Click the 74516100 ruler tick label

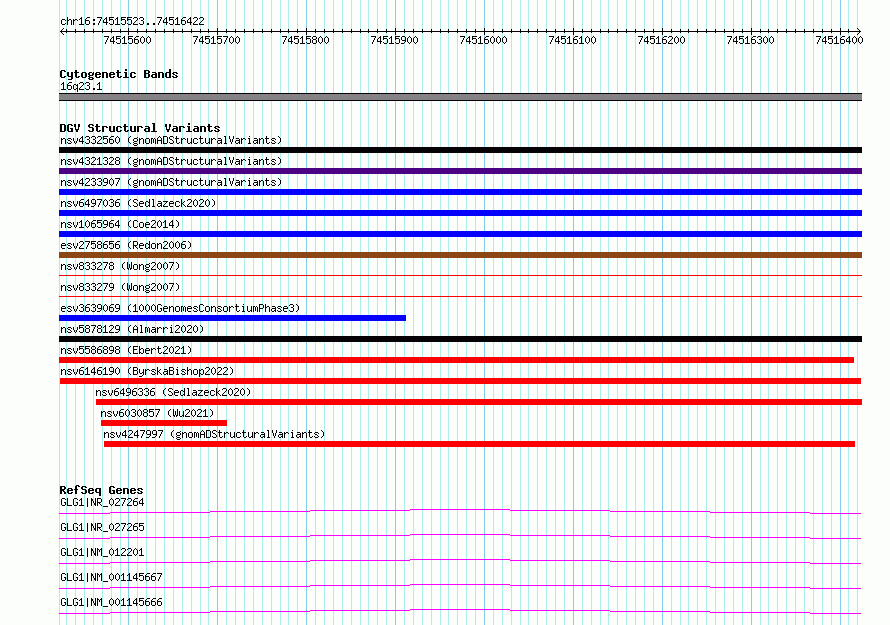coord(572,40)
